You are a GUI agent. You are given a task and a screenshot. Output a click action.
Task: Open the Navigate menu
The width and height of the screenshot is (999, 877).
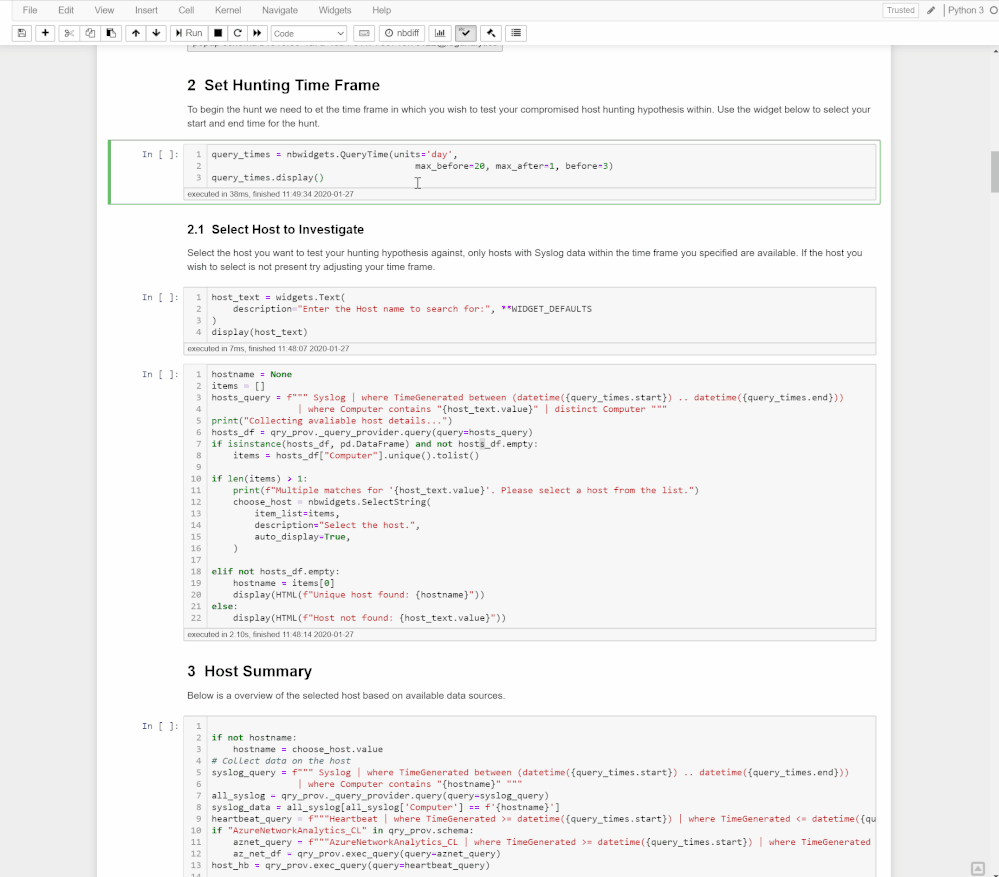(280, 10)
